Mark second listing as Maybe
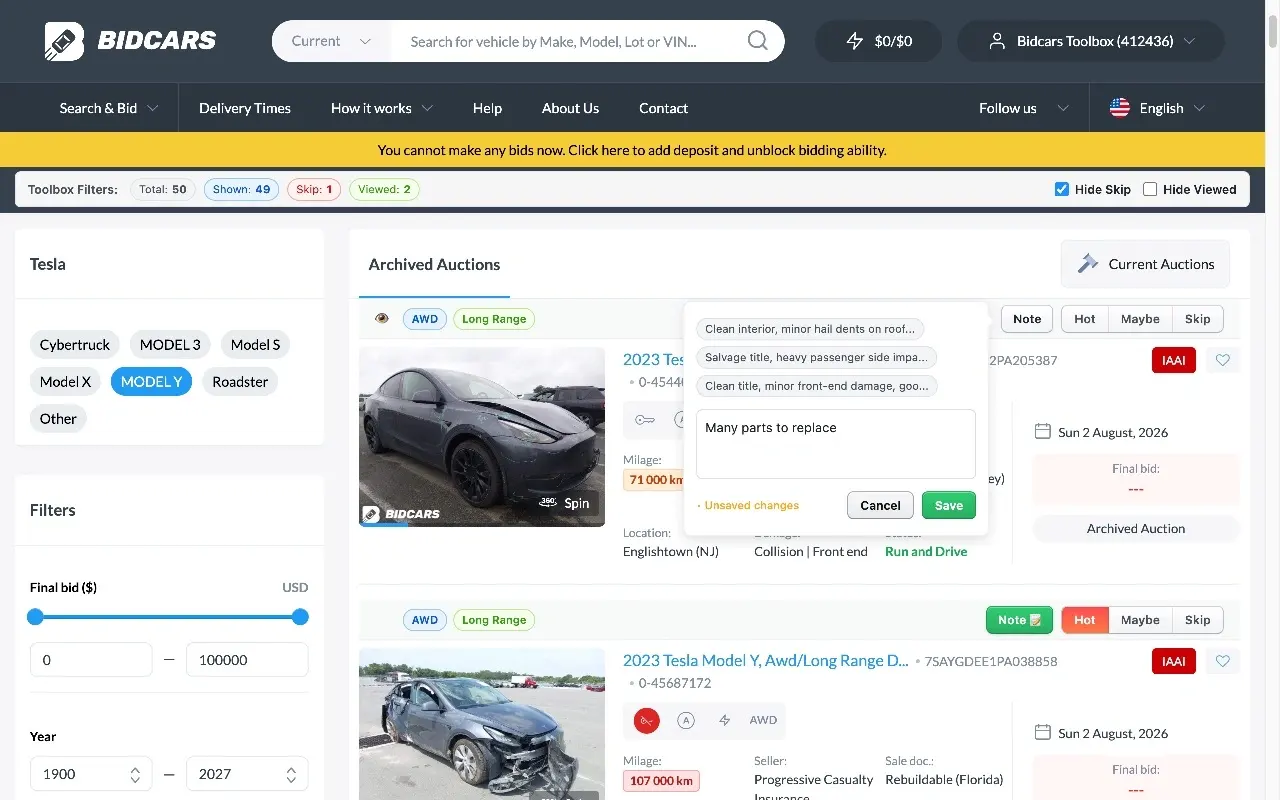This screenshot has height=800, width=1280. coord(1140,620)
